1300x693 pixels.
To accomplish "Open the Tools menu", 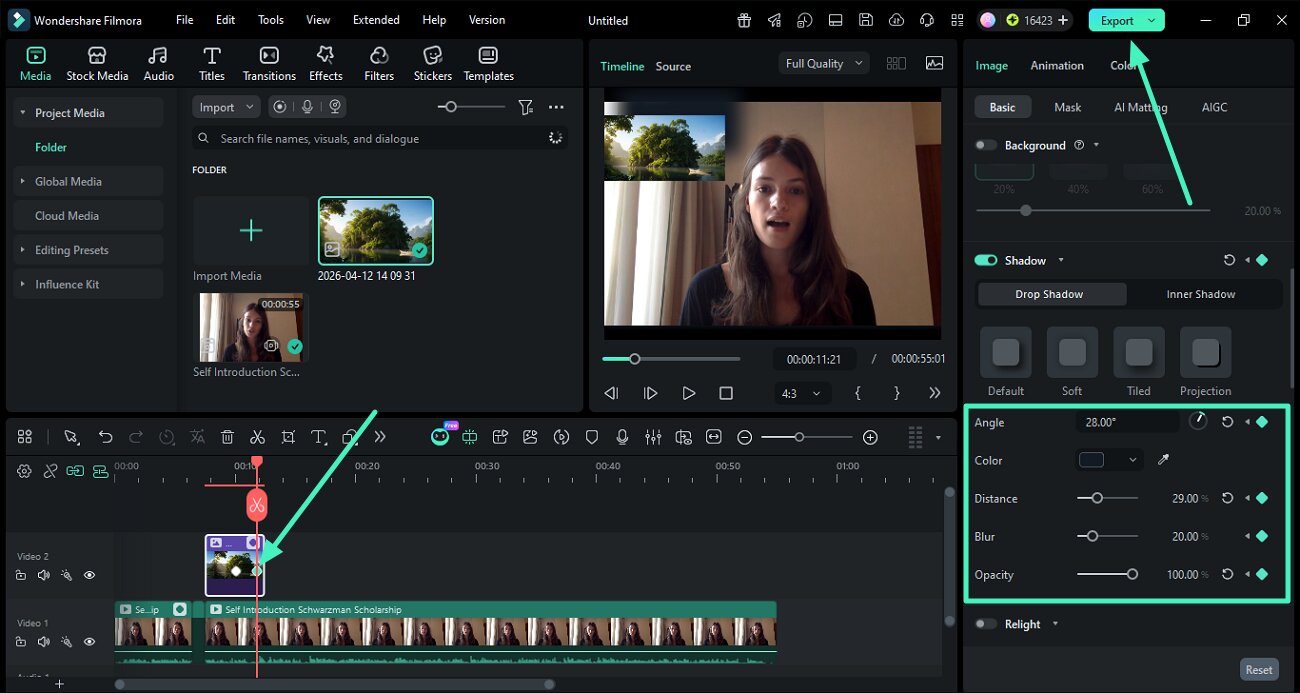I will click(271, 20).
